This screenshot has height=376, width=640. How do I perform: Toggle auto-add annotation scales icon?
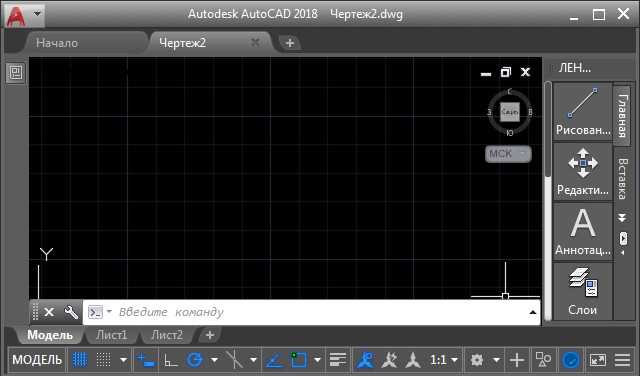[389, 360]
